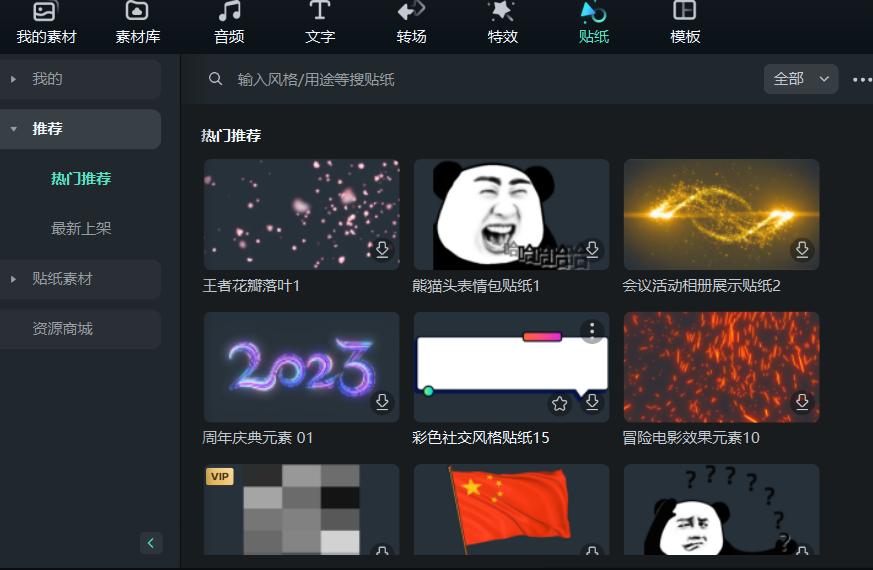Viewport: 873px width, 570px height.
Task: Select the golden glitter sticker thumbnail
Action: click(x=721, y=214)
